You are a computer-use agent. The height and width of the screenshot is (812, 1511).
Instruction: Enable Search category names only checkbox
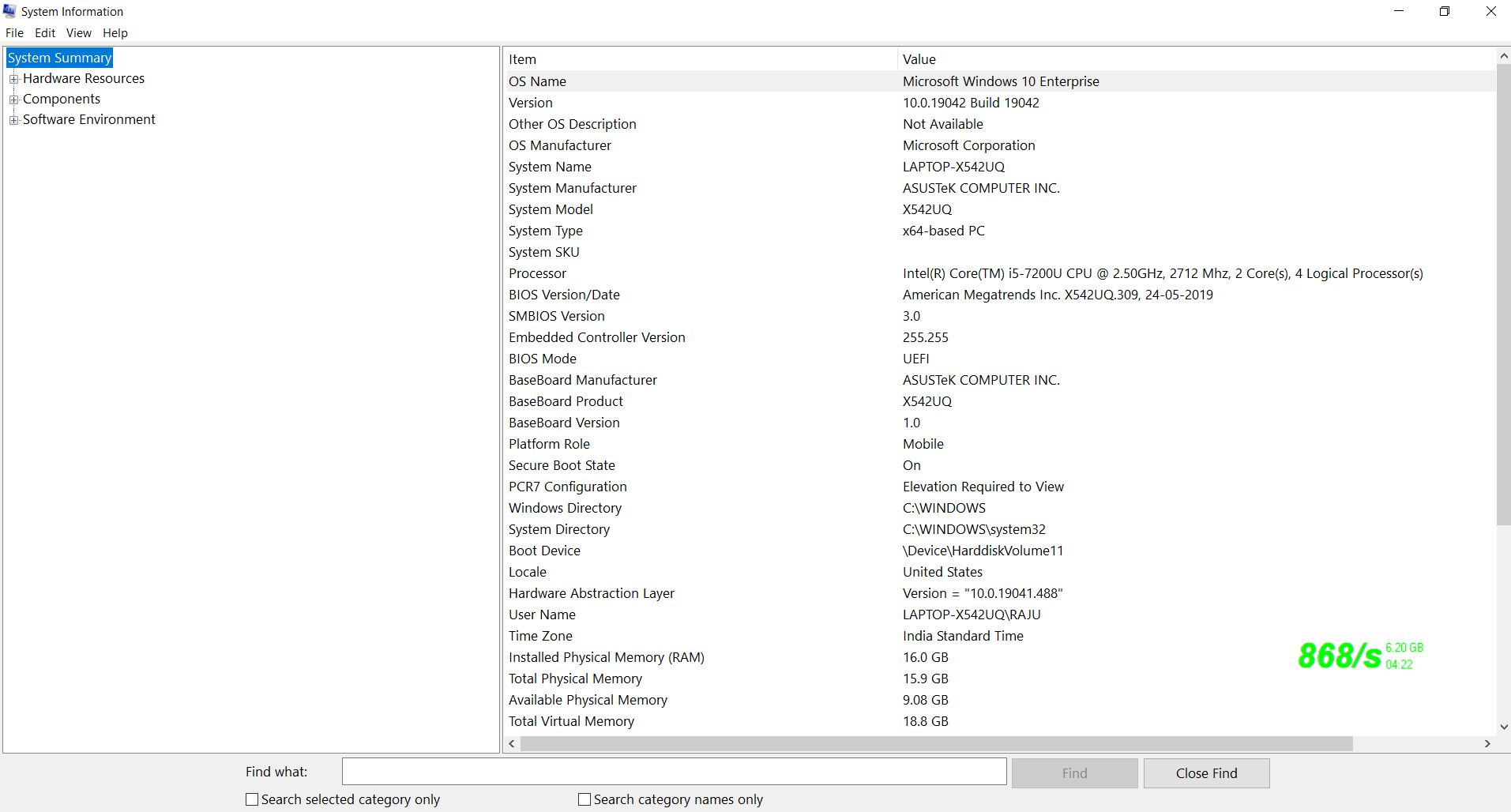(x=584, y=799)
